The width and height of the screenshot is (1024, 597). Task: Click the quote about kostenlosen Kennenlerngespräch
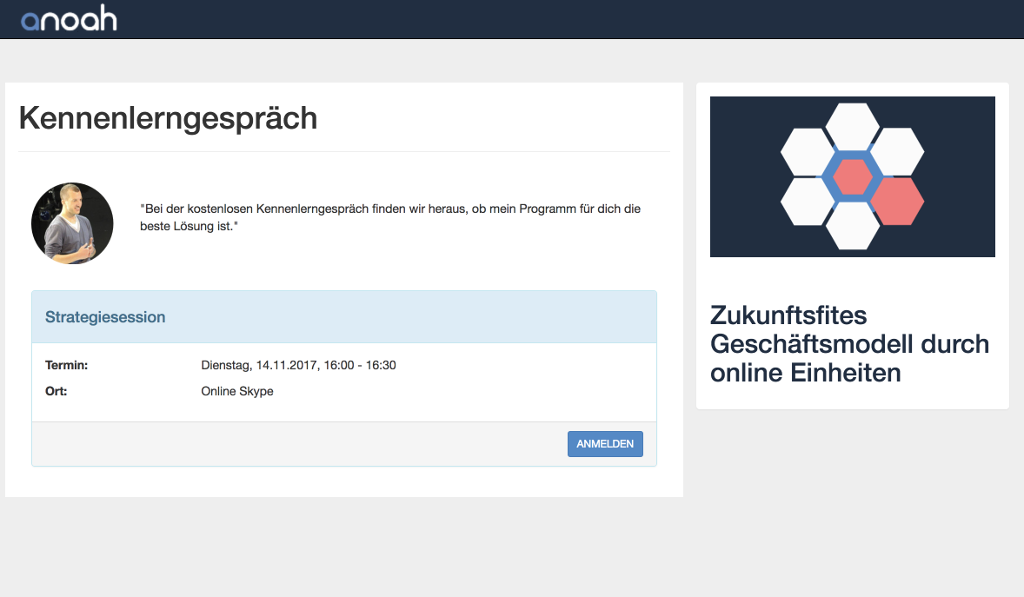pos(390,218)
